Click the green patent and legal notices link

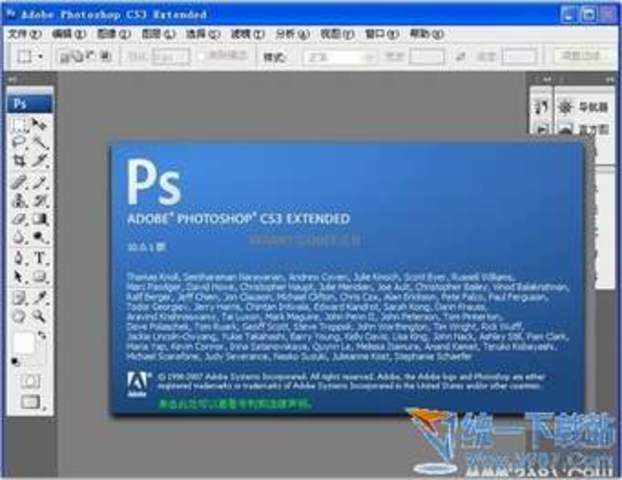235,403
